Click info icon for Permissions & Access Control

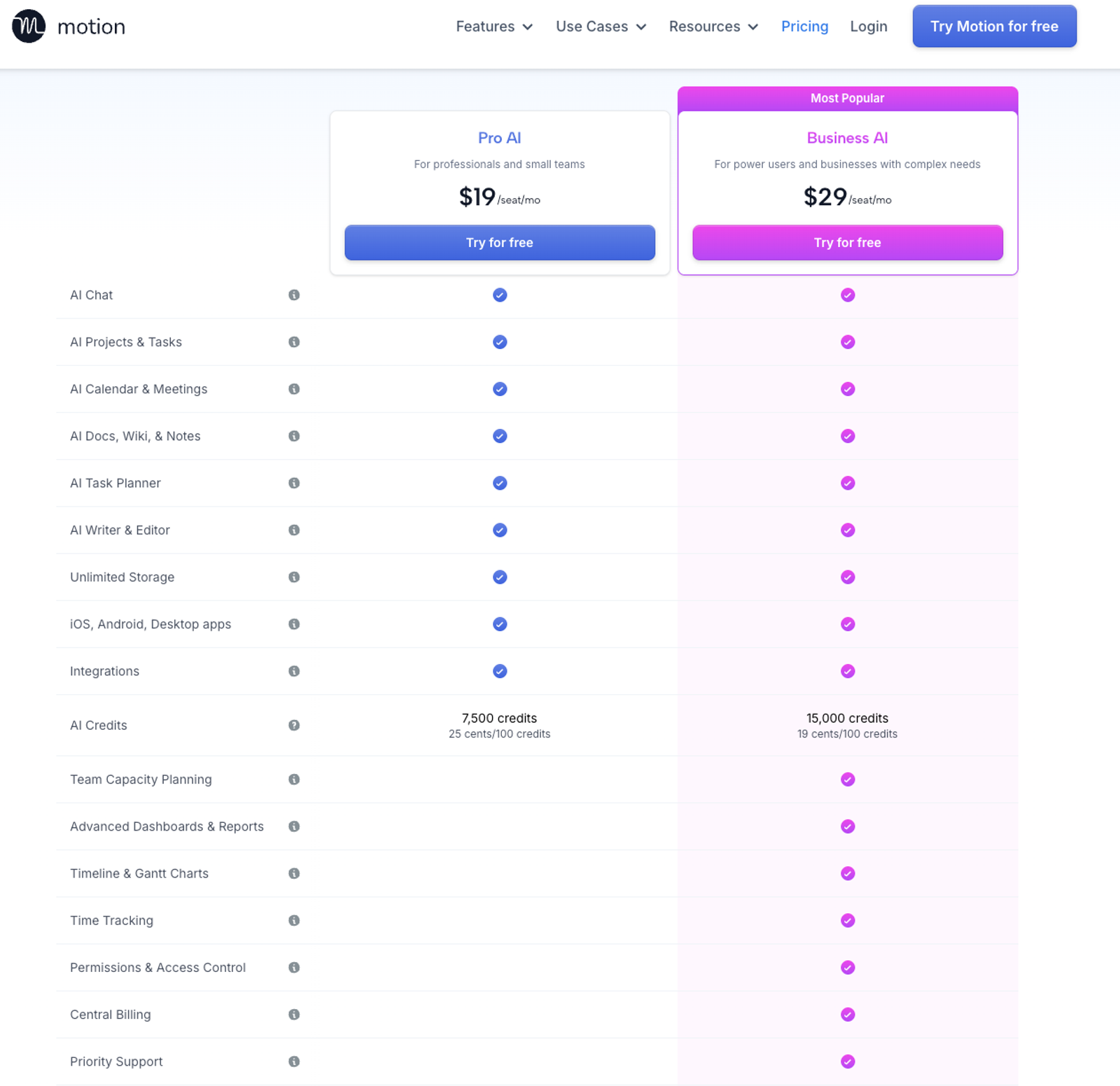(294, 968)
